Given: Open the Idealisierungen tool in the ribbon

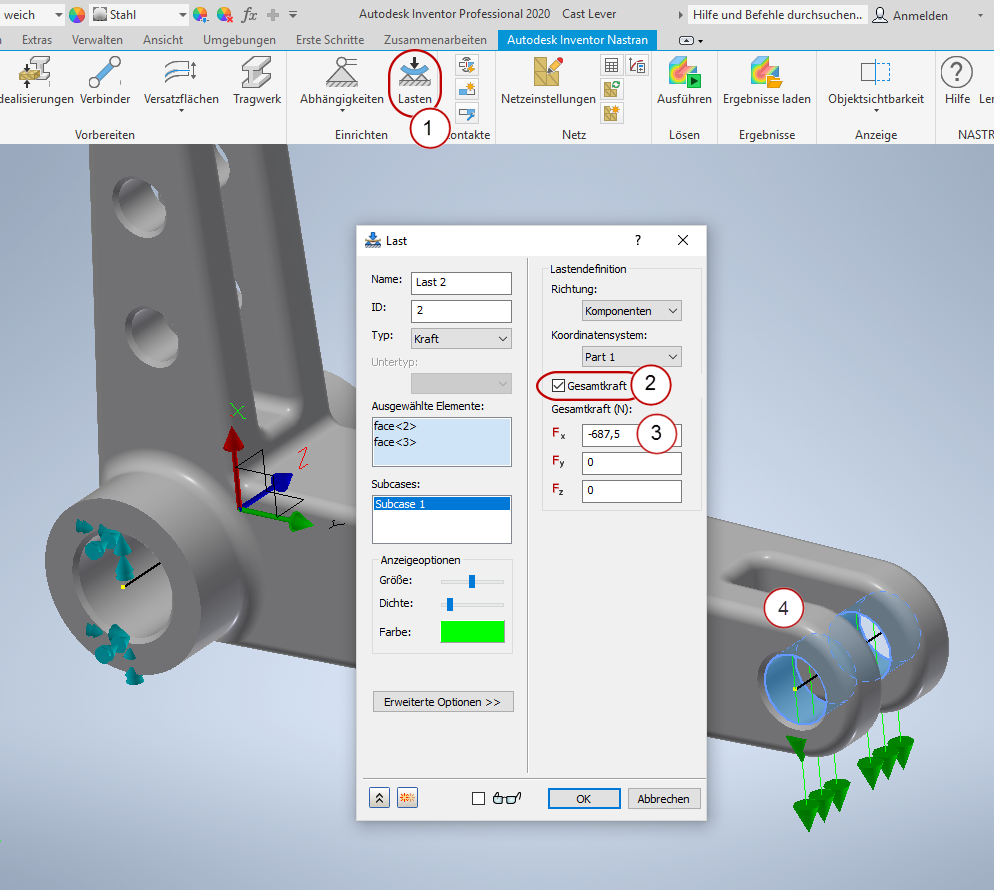Looking at the screenshot, I should point(35,80).
